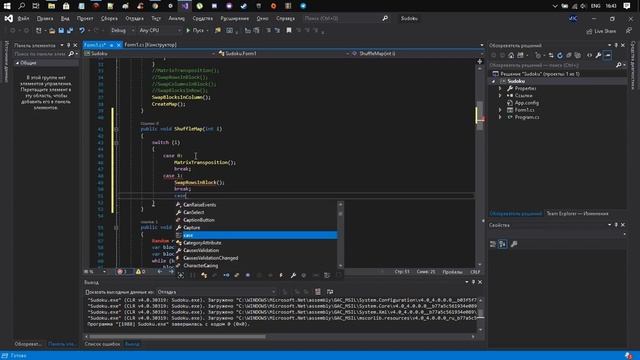Screen dimensions: 640x360
Task: Click View Code icon in Solution Explorer toolbar
Action: click(x=589, y=55)
